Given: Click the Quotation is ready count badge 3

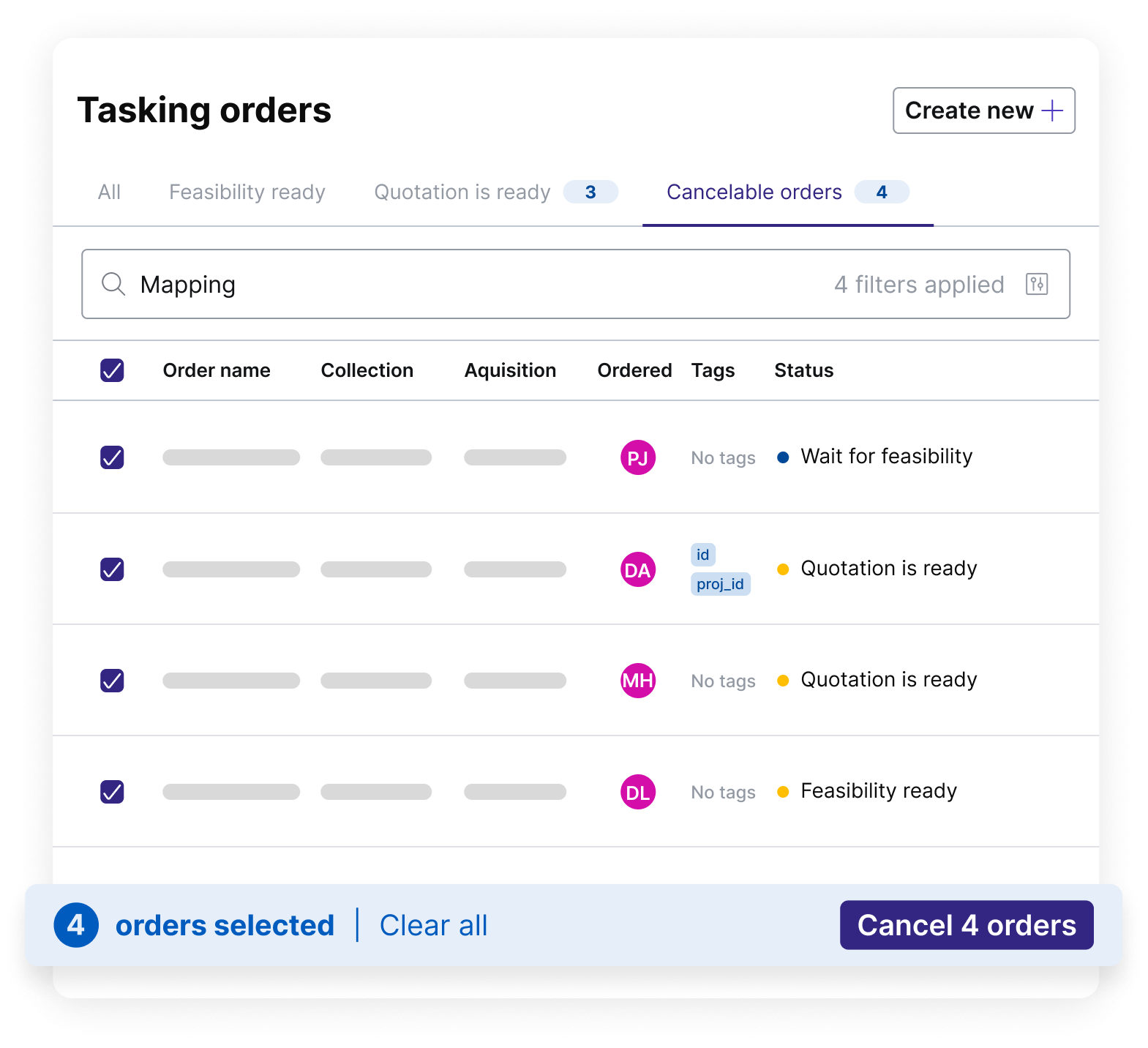Looking at the screenshot, I should [590, 192].
